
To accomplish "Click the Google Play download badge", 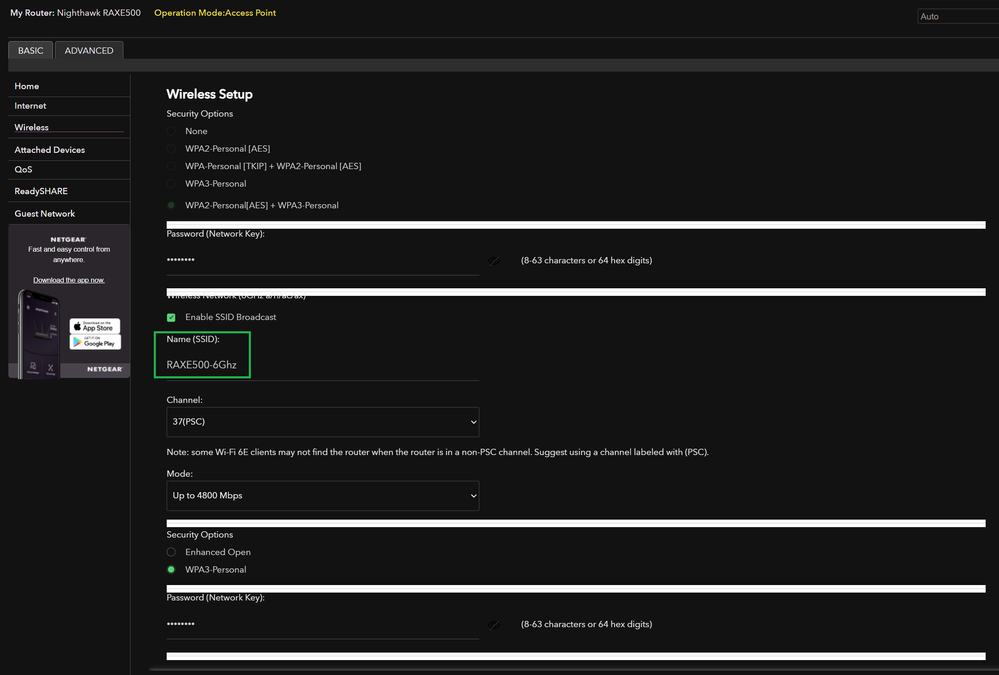I will tap(95, 343).
